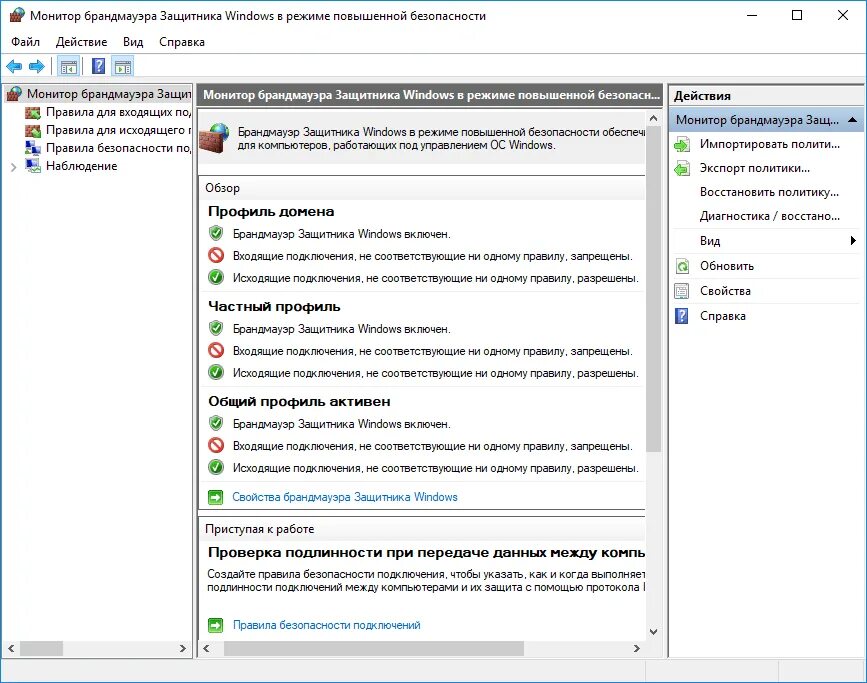Click the red blocked icon under Частный профиль
Image resolution: width=867 pixels, height=683 pixels.
tap(216, 350)
